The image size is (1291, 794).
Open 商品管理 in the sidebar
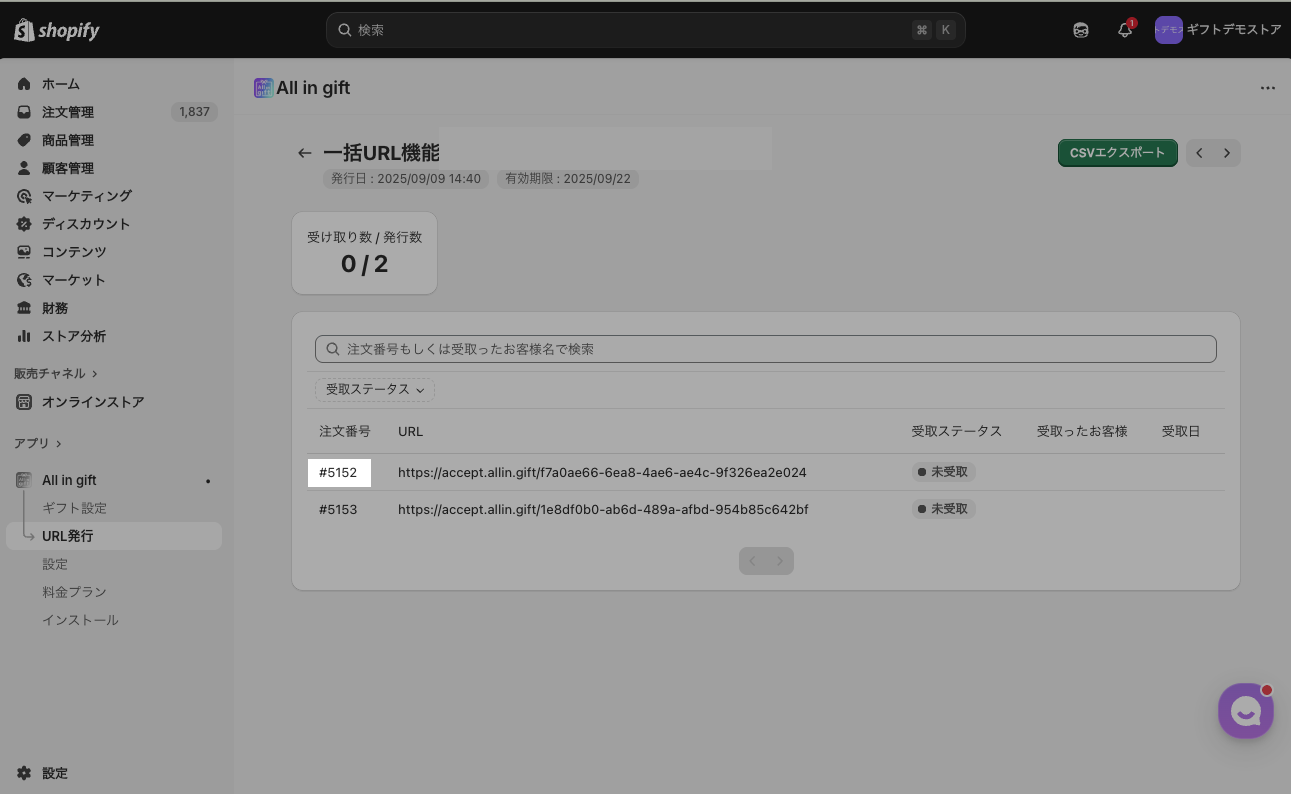pyautogui.click(x=68, y=140)
